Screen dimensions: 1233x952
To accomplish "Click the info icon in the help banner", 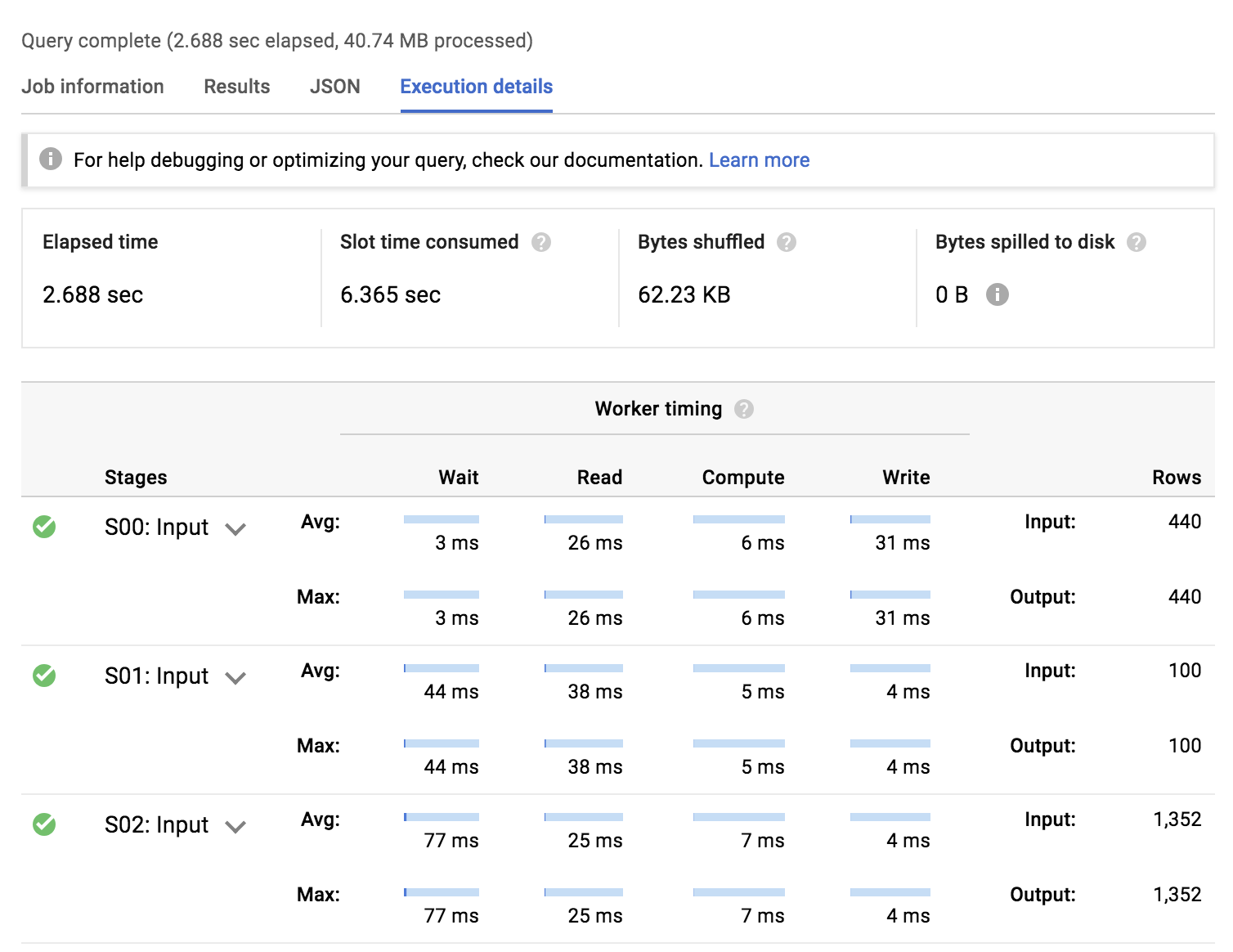I will tap(51, 159).
